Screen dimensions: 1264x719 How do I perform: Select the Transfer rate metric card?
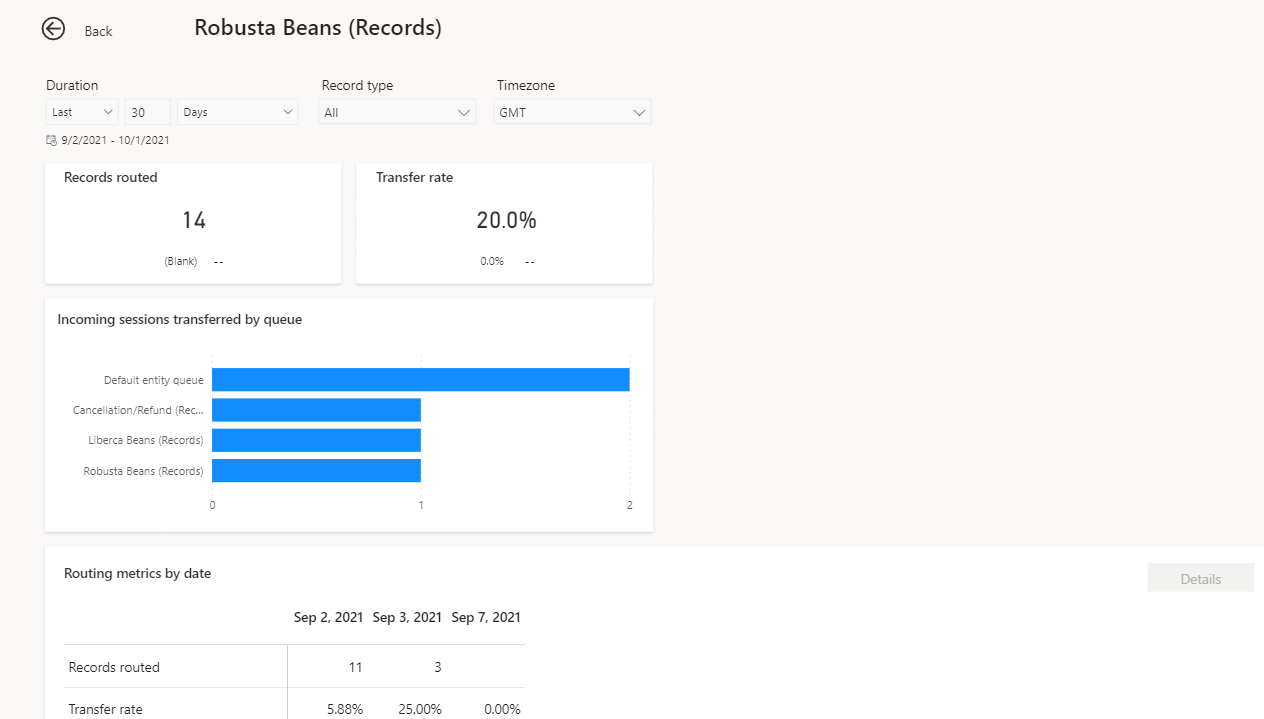tap(504, 222)
